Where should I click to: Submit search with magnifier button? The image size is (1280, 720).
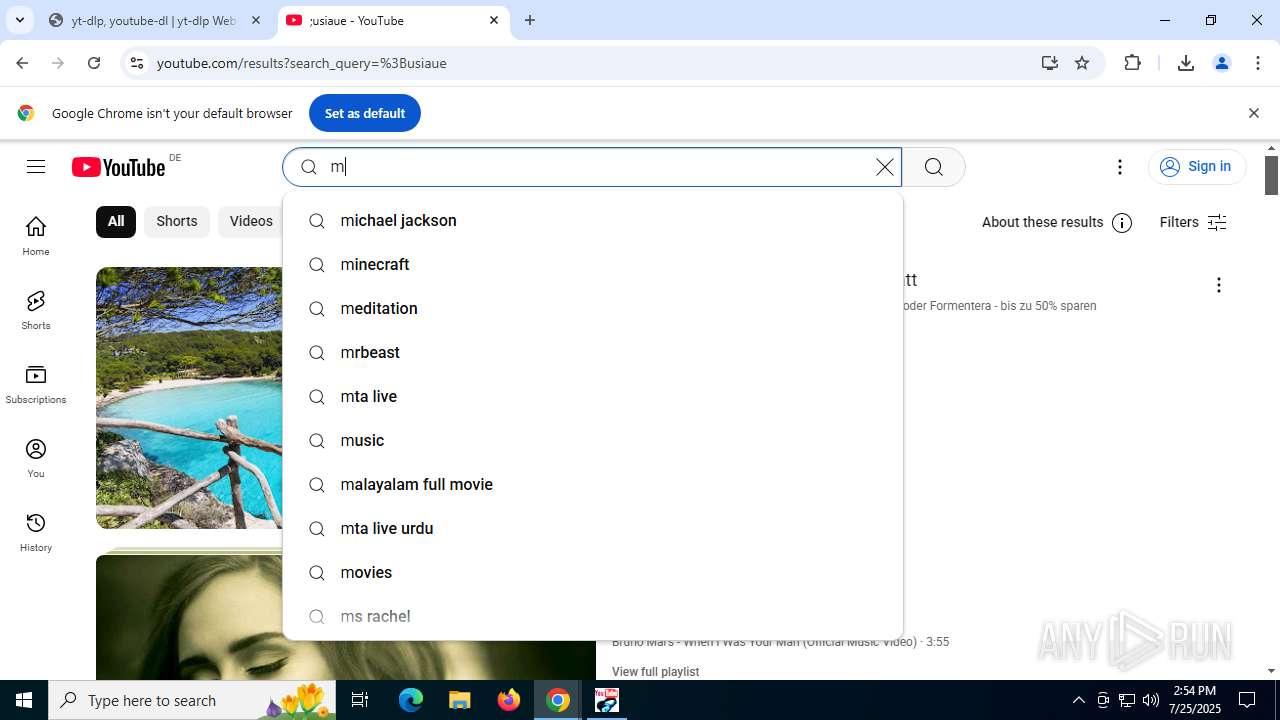coord(934,167)
